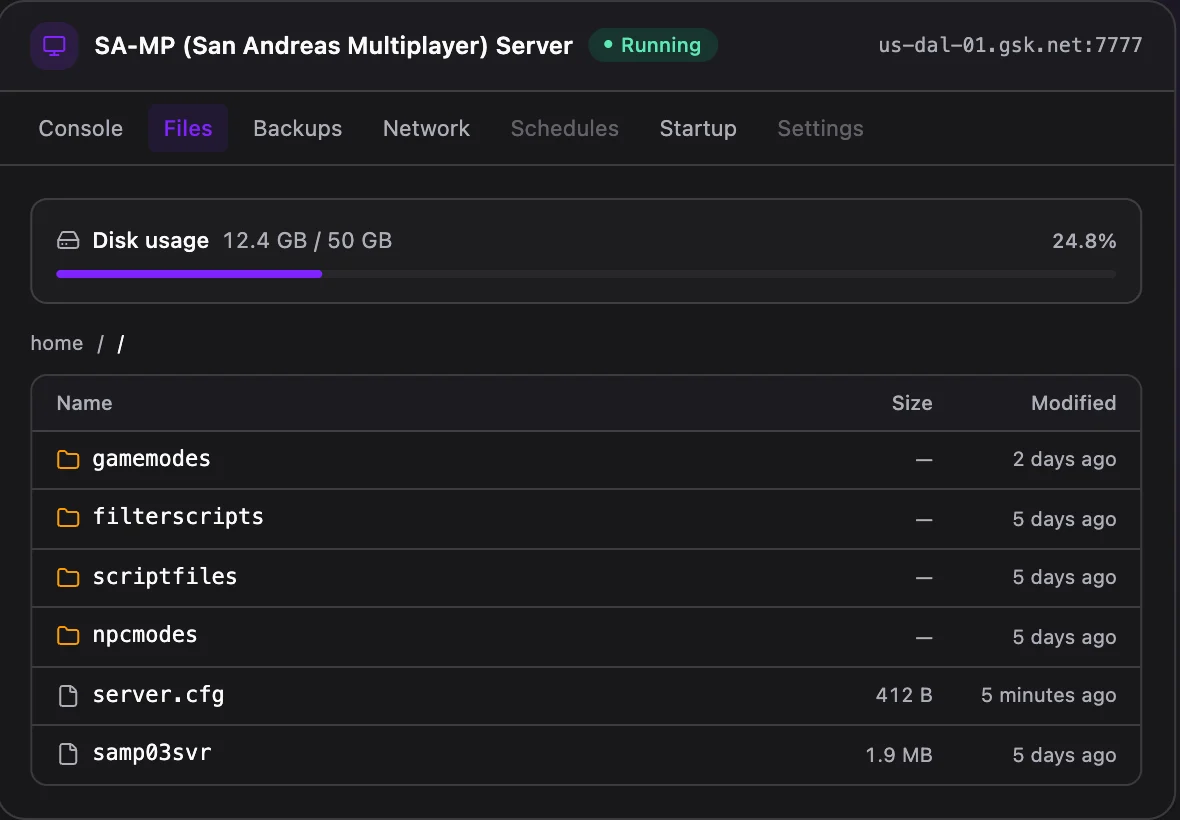The height and width of the screenshot is (820, 1180).
Task: Click the 24.8% disk usage percentage
Action: [x=1084, y=241]
